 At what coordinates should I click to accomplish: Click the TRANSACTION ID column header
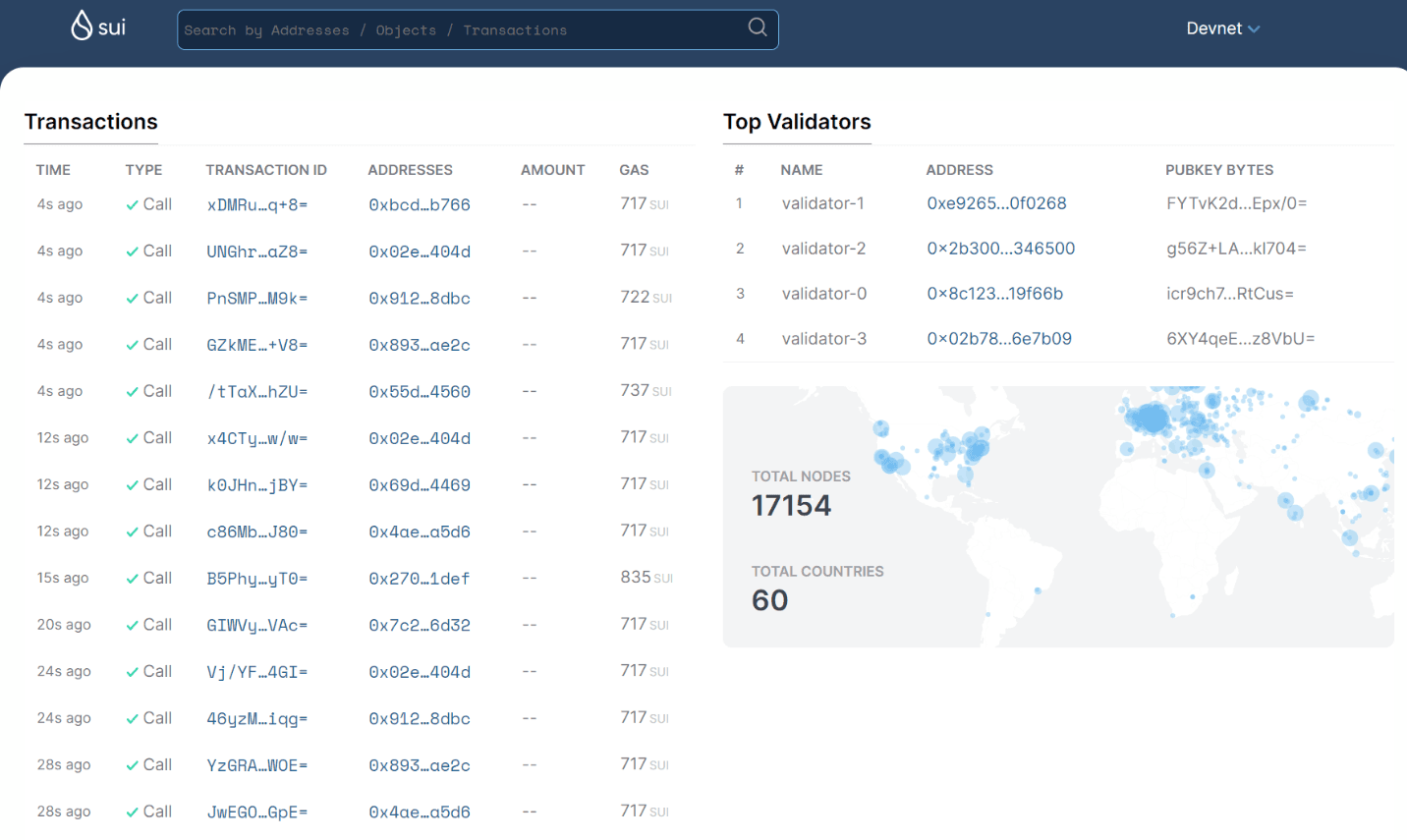266,170
